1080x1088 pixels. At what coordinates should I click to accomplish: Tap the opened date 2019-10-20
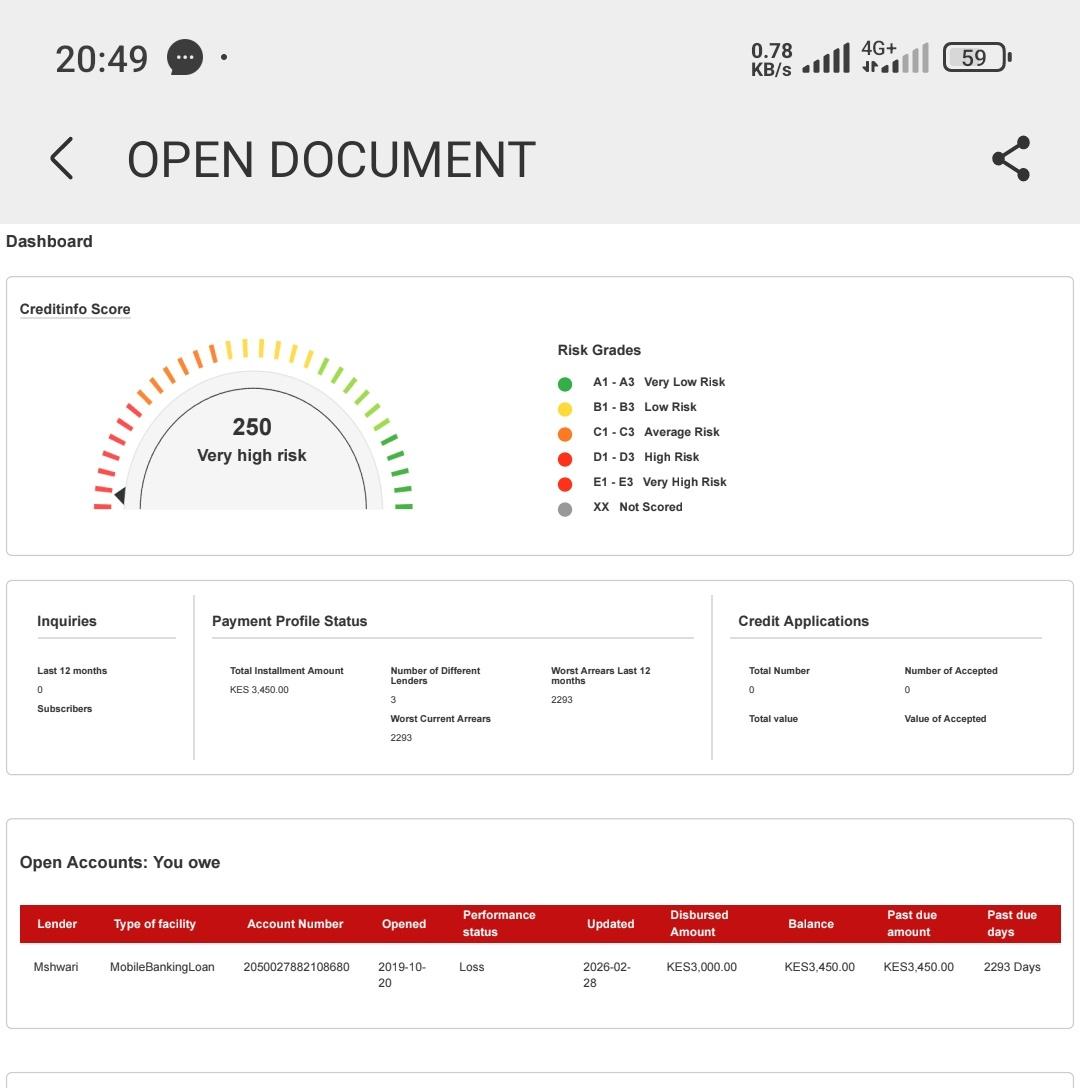click(402, 975)
